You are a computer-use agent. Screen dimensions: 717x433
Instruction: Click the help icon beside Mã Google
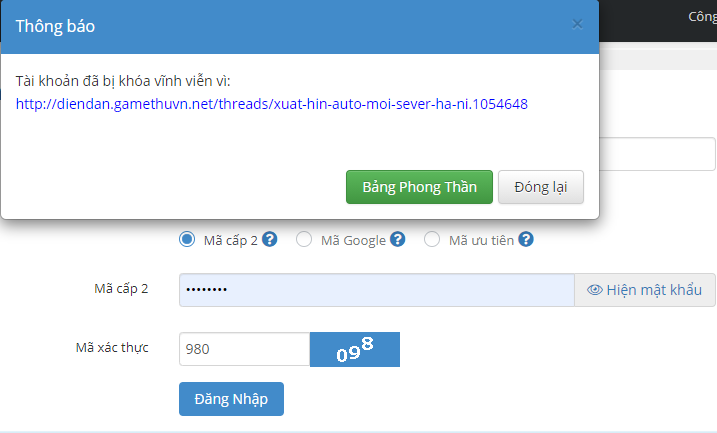pos(398,240)
